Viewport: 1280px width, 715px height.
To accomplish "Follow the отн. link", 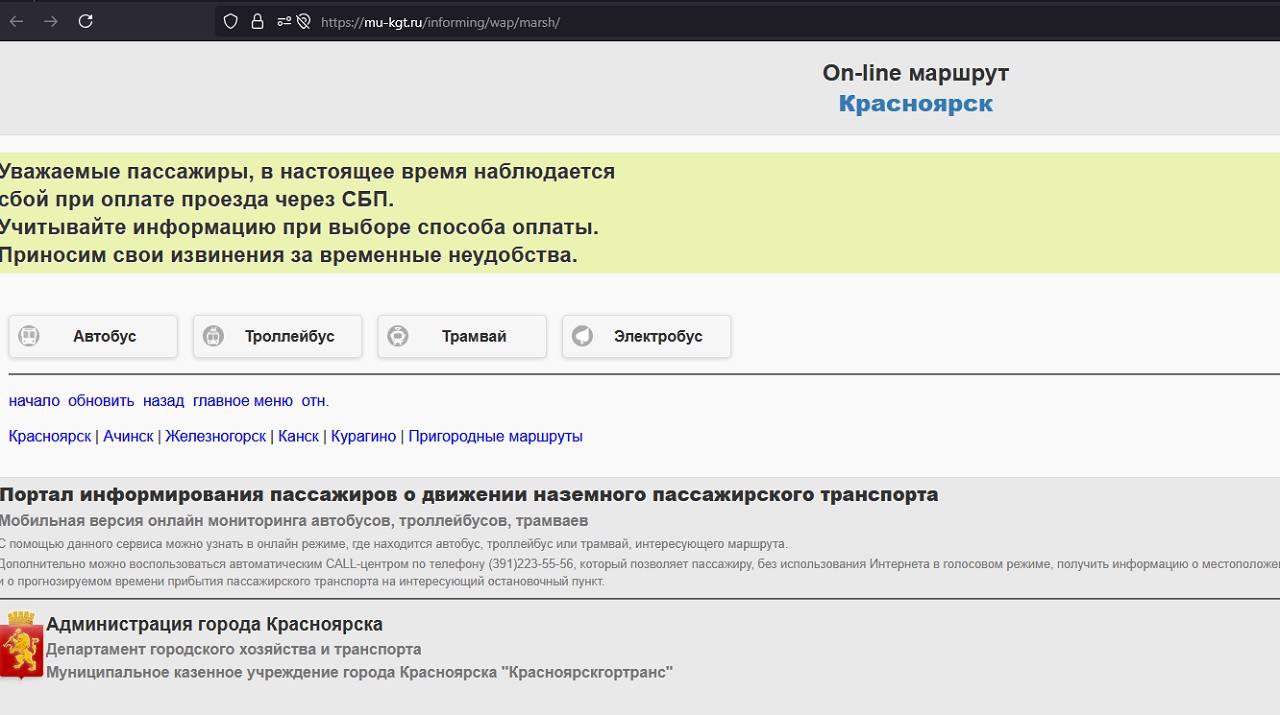I will 315,401.
